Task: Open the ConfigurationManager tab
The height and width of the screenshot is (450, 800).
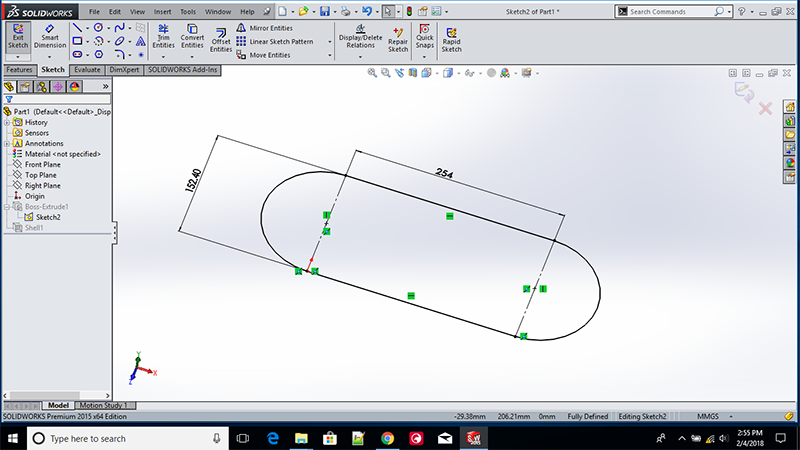Action: pos(41,87)
